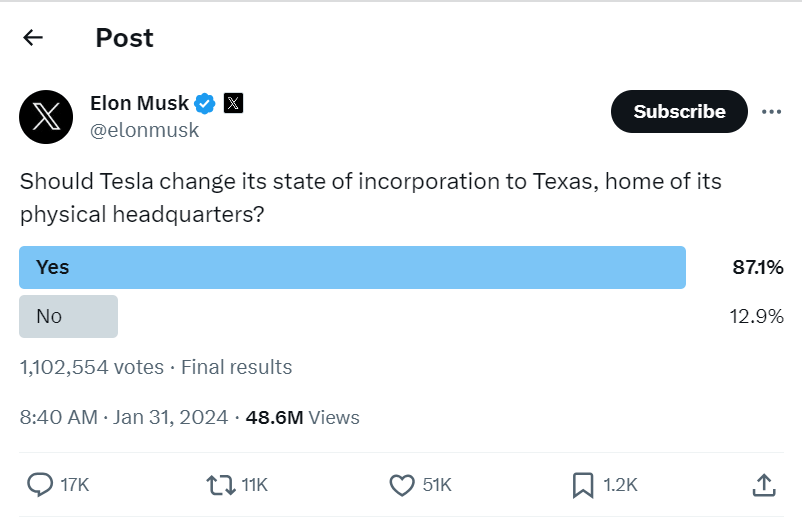
Task: Open the reply icon with 17K comments
Action: (40, 485)
